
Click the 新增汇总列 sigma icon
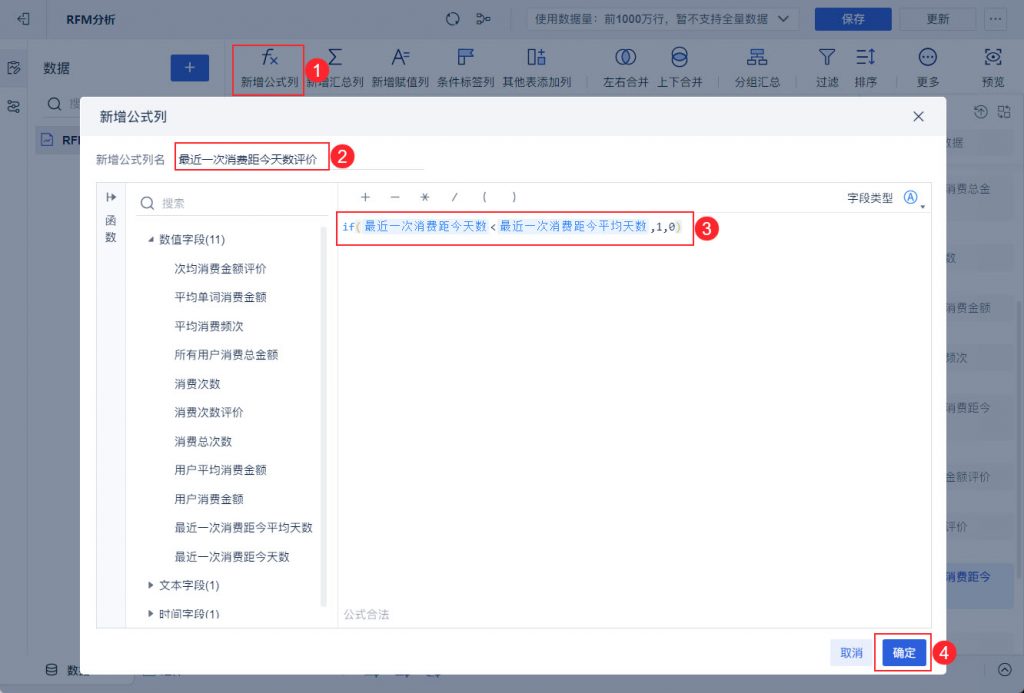point(335,57)
